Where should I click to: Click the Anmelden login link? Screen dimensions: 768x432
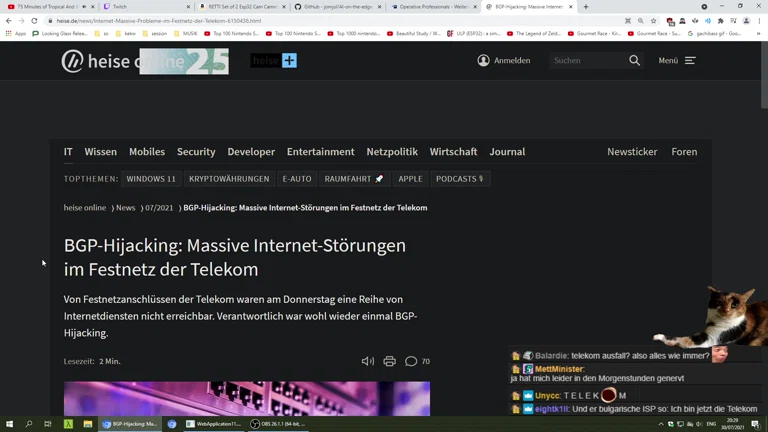click(x=512, y=60)
